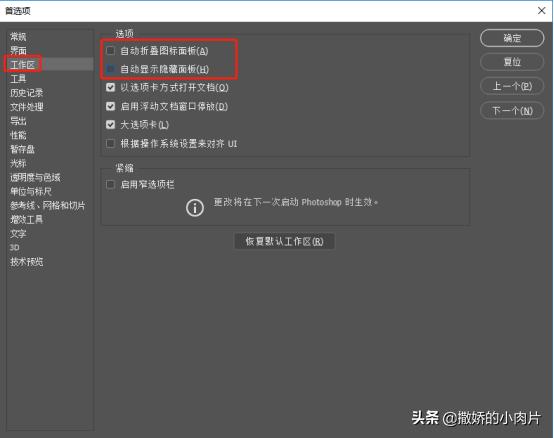Open the 单位与标尺 category
The width and height of the screenshot is (554, 438).
tap(31, 191)
